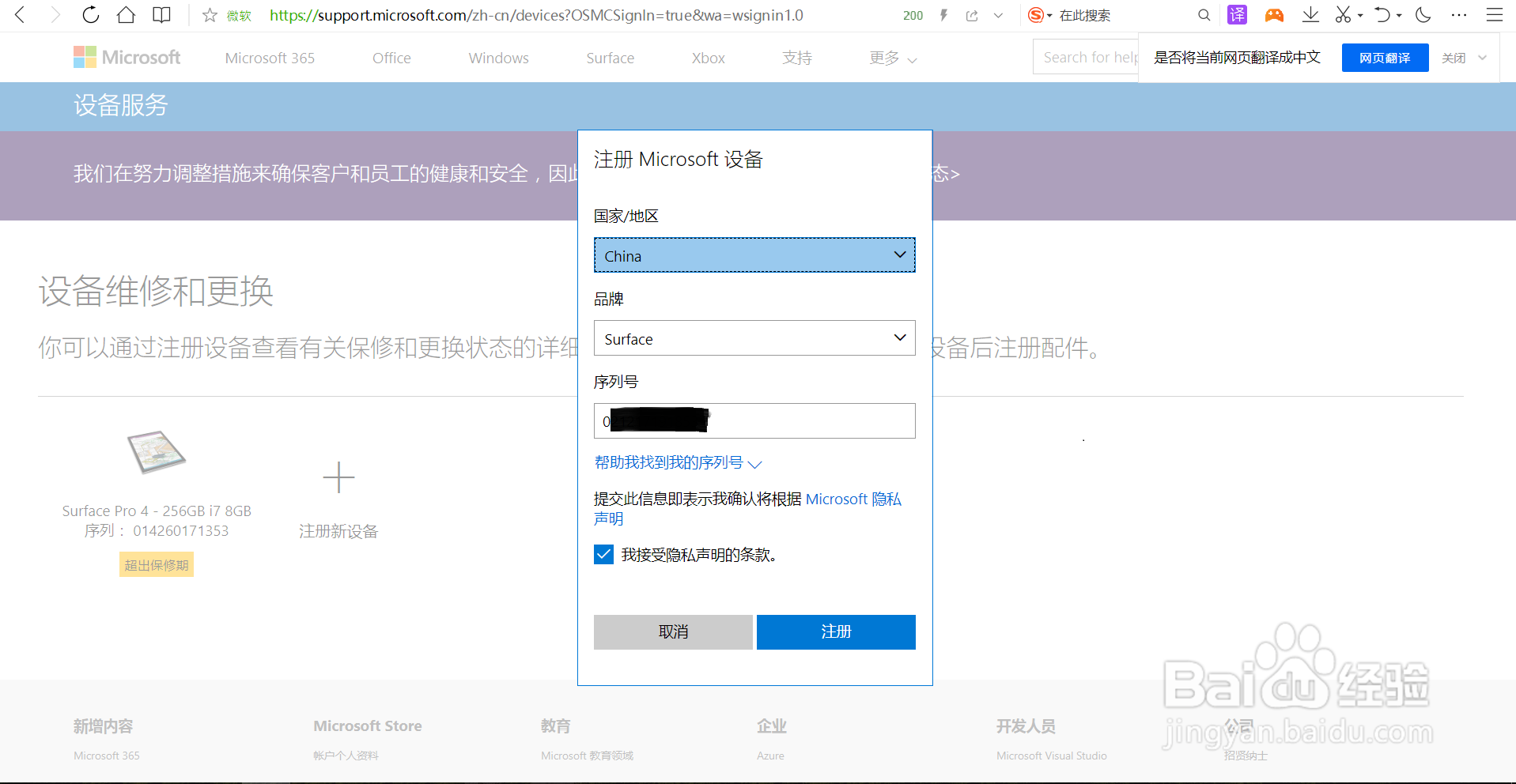Click the browser forward arrow
Viewport: 1516px width, 784px height.
55,15
